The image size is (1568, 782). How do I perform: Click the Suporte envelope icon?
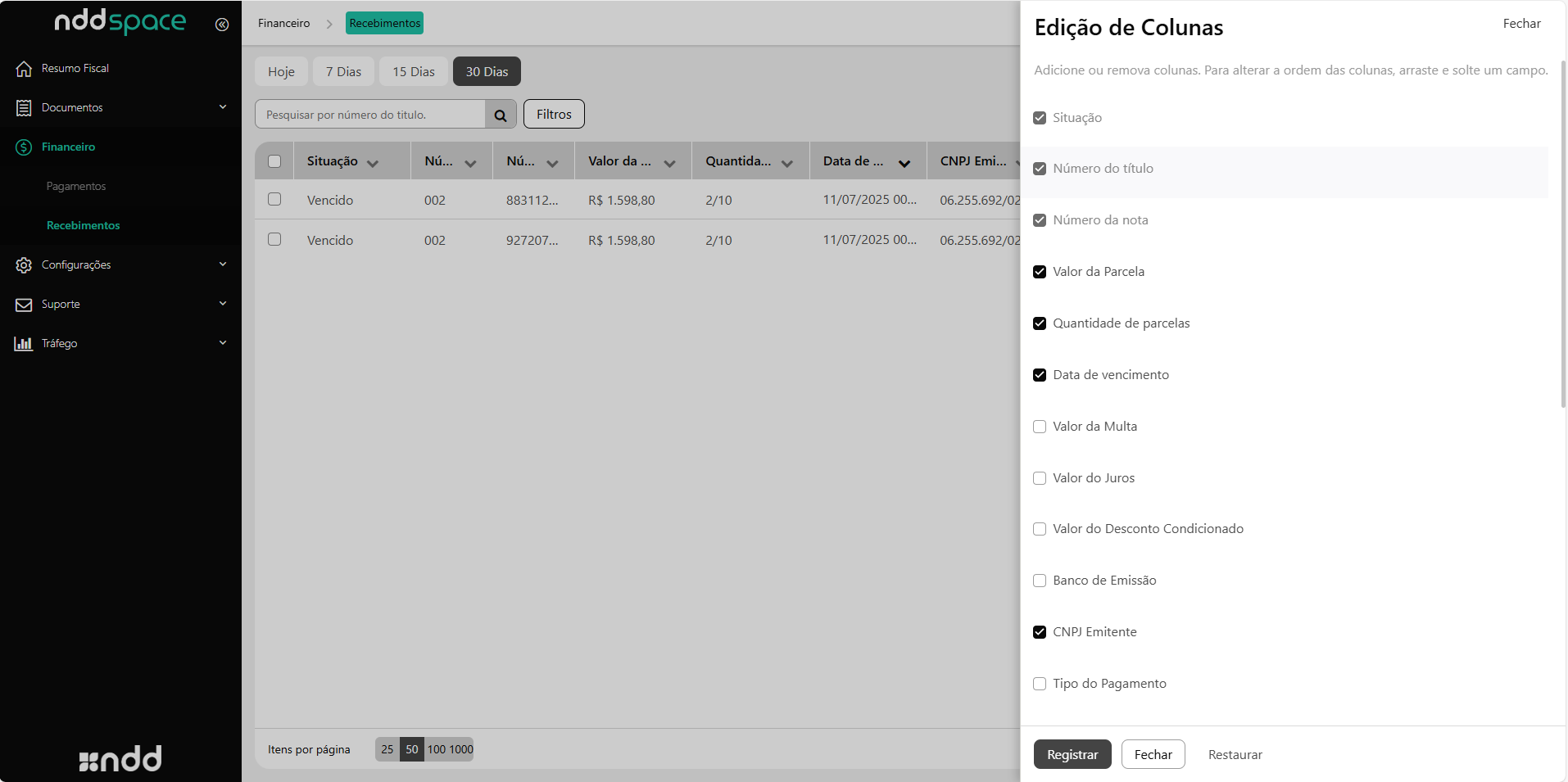[x=24, y=305]
